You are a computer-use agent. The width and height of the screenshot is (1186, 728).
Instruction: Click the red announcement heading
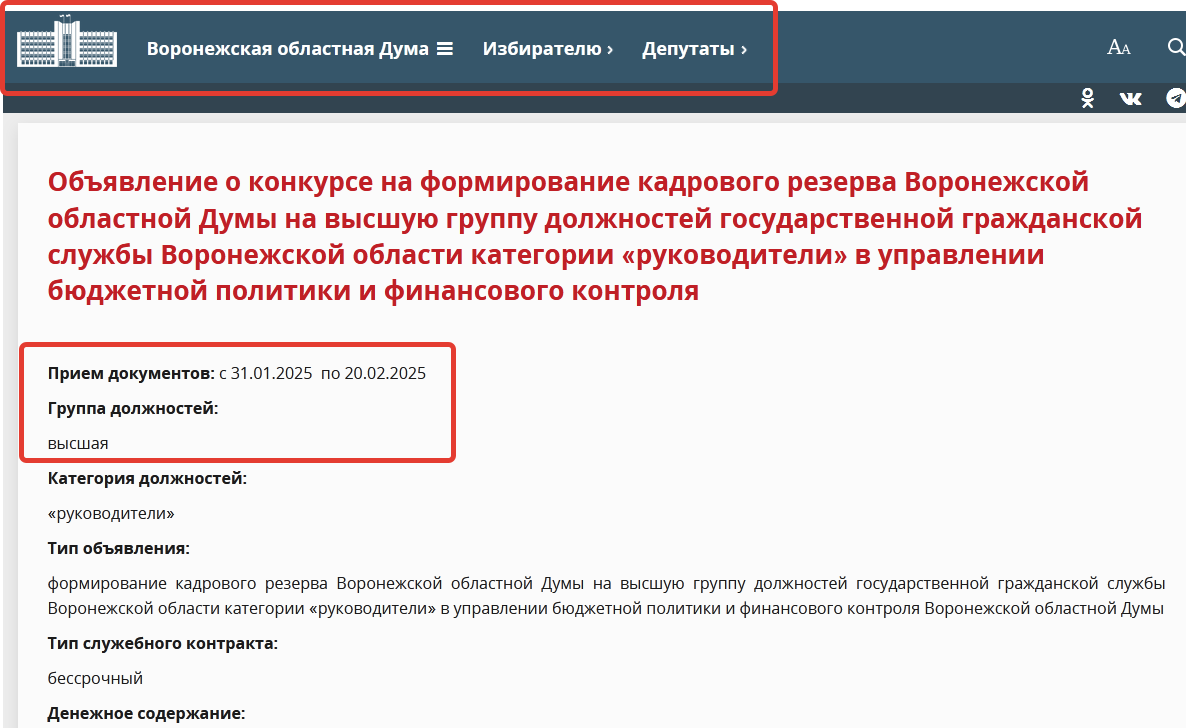coord(594,237)
